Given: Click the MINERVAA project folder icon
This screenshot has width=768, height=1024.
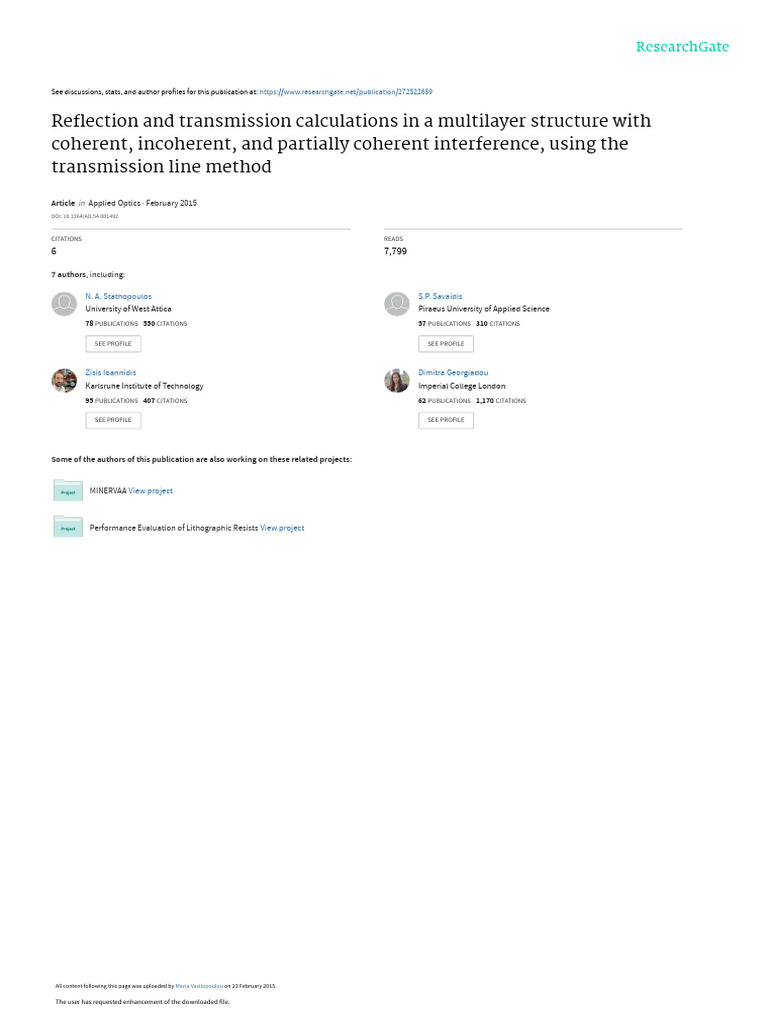Looking at the screenshot, I should click(68, 490).
